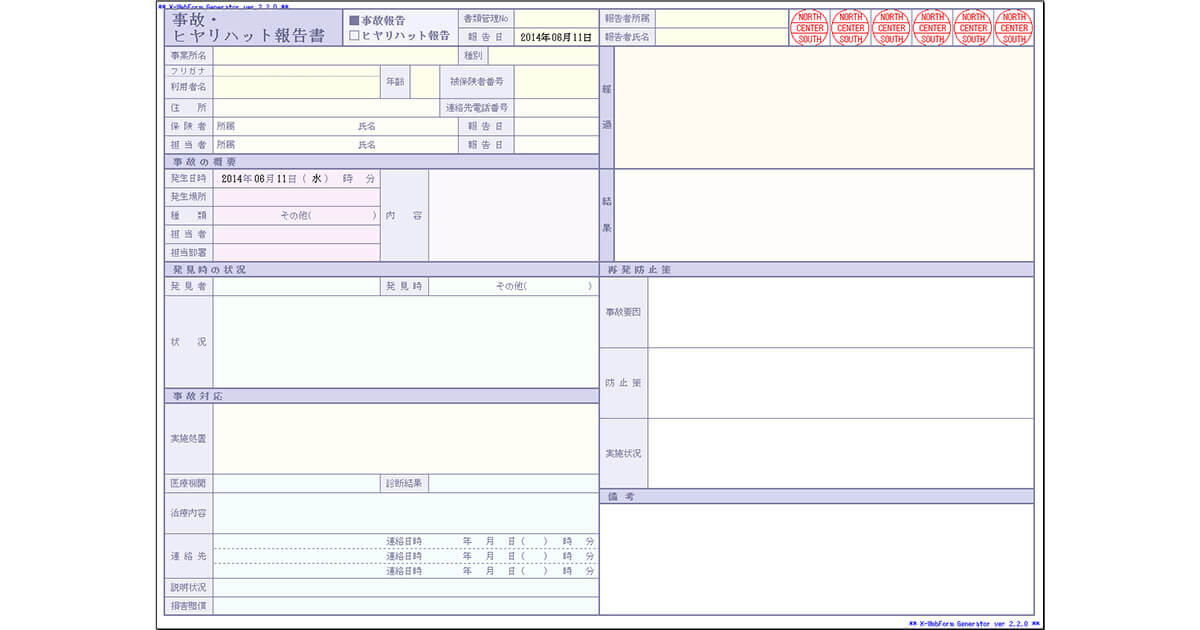Image resolution: width=1200 pixels, height=630 pixels.
Task: Focus the 事故要因 text box
Action: click(x=840, y=312)
